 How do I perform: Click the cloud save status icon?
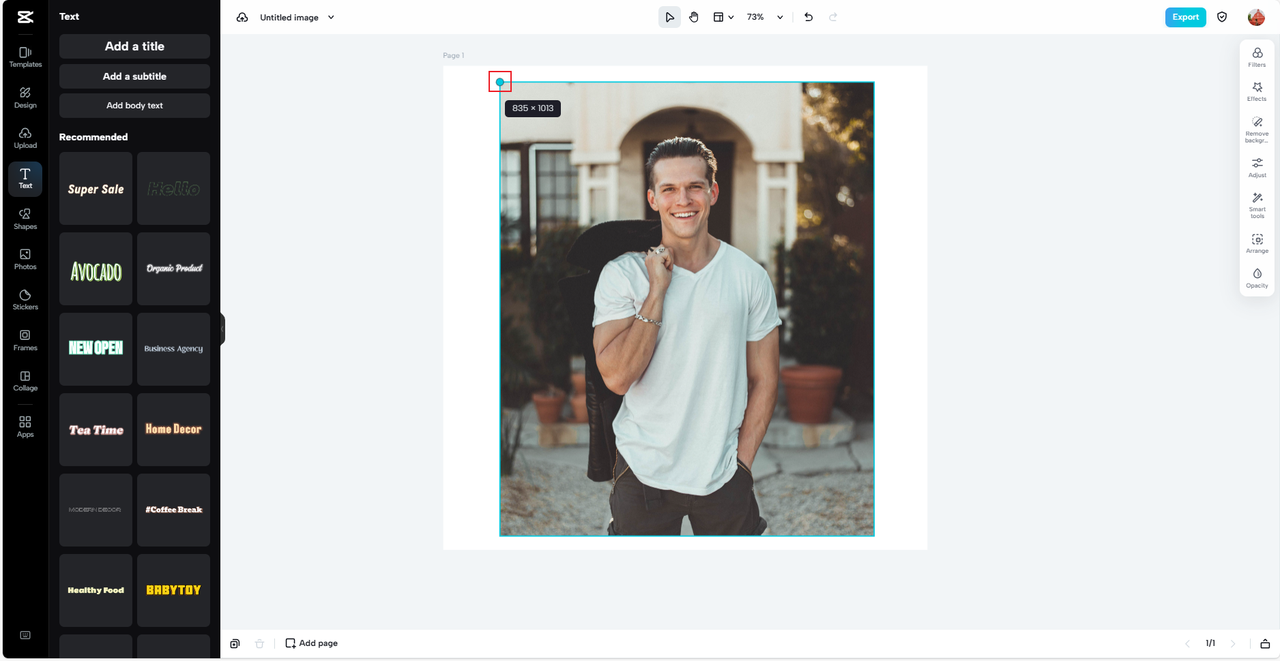pyautogui.click(x=242, y=17)
